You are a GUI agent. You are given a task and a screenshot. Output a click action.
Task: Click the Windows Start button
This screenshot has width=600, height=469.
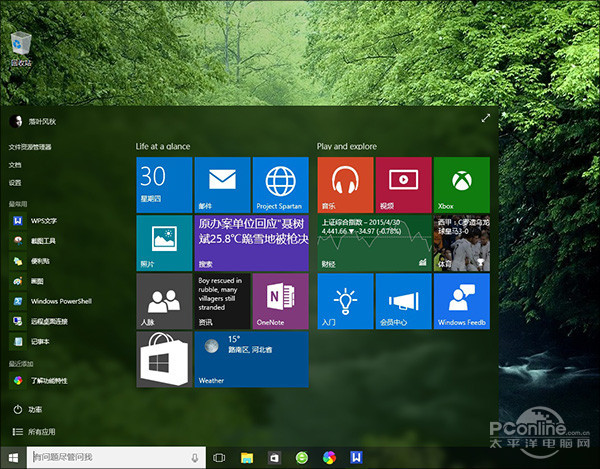(x=14, y=458)
